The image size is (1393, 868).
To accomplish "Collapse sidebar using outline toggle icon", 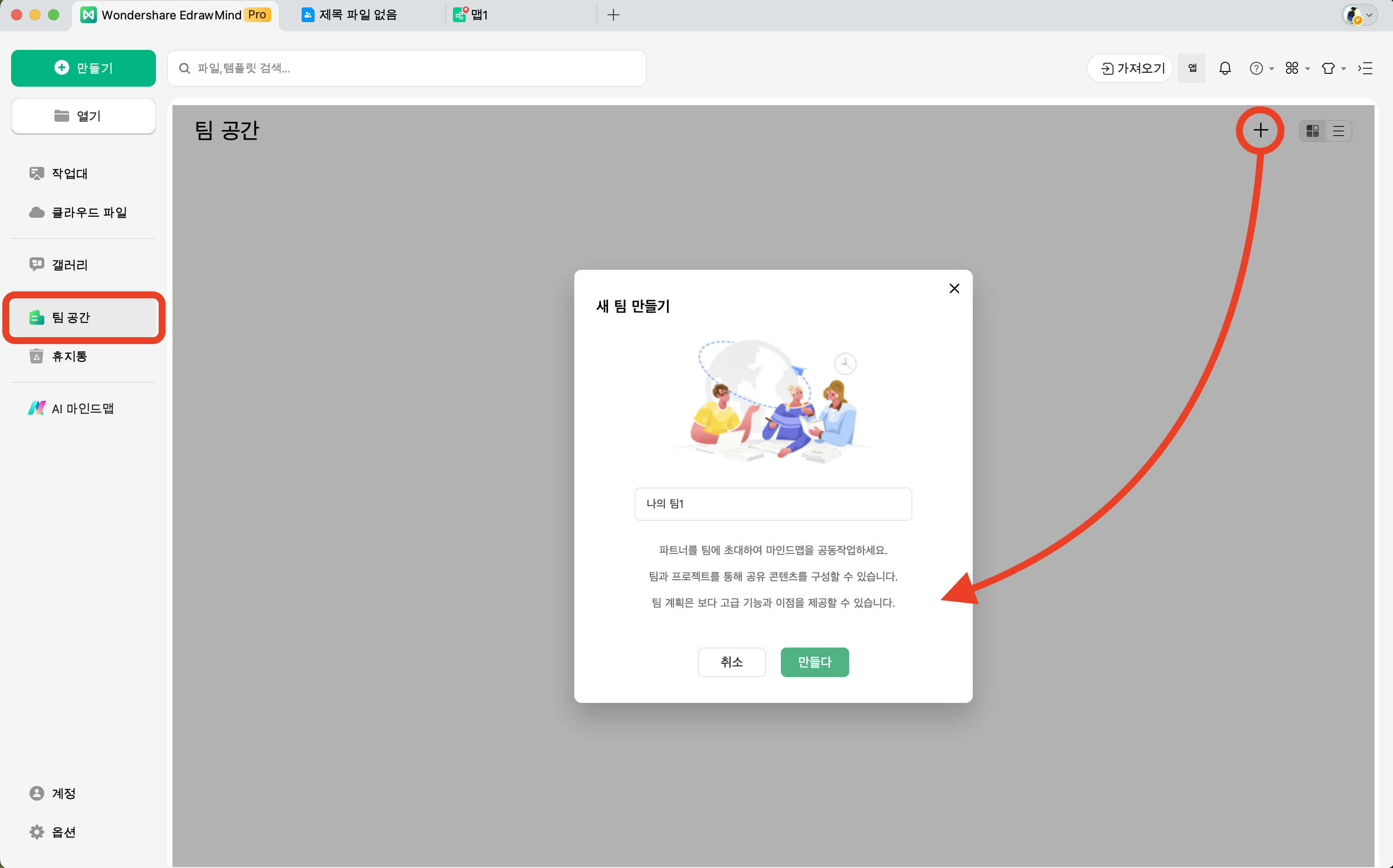I will pyautogui.click(x=1365, y=68).
